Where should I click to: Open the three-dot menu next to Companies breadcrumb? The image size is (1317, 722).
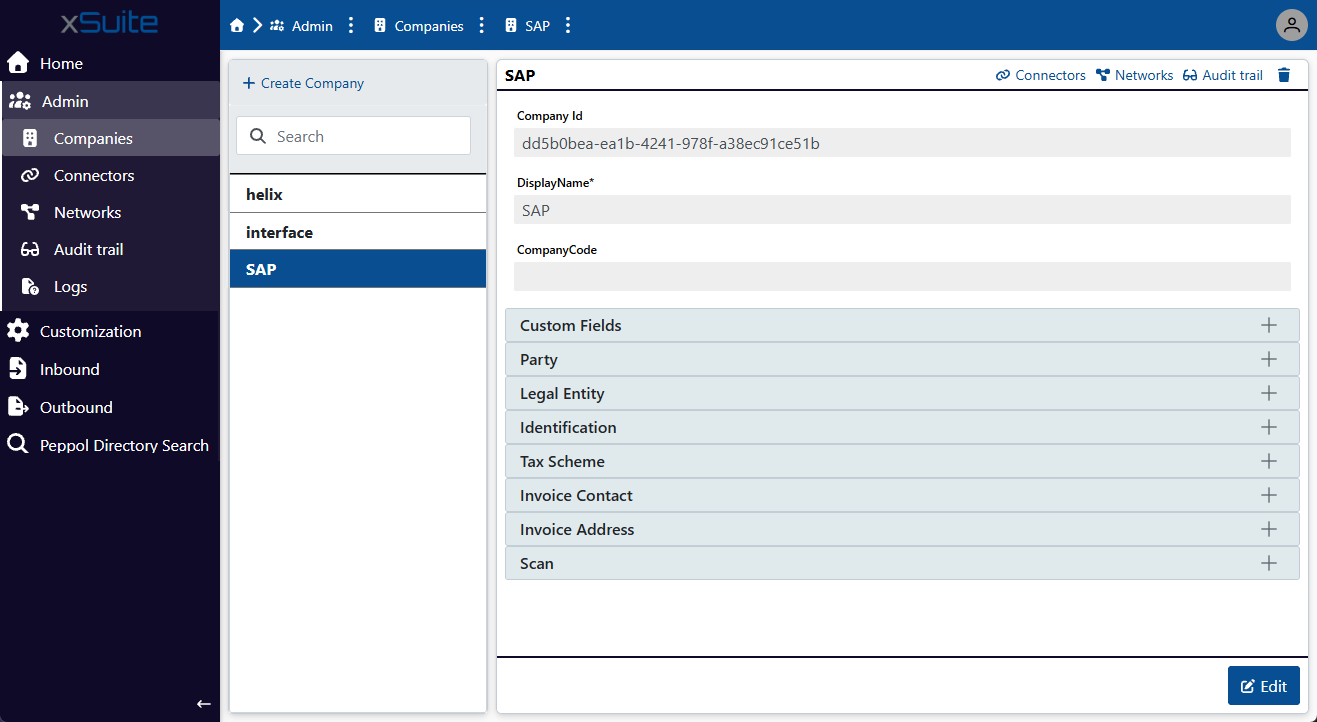click(x=482, y=26)
